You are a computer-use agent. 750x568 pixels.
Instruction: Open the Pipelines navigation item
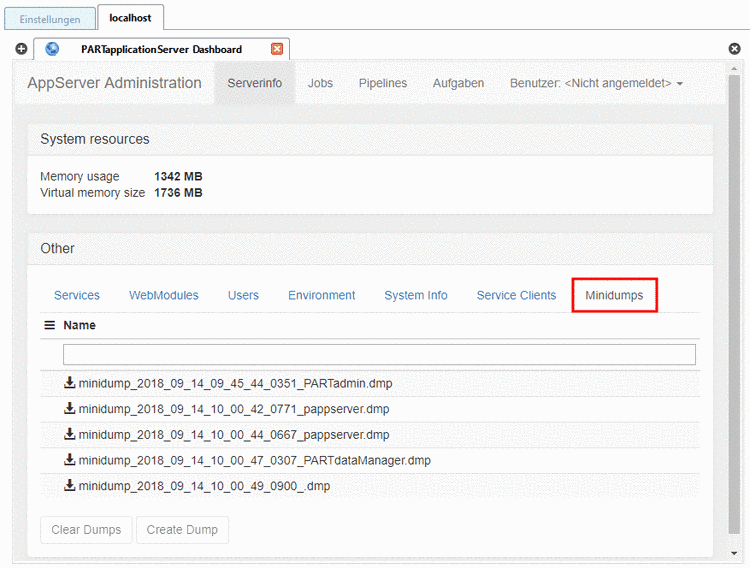383,83
